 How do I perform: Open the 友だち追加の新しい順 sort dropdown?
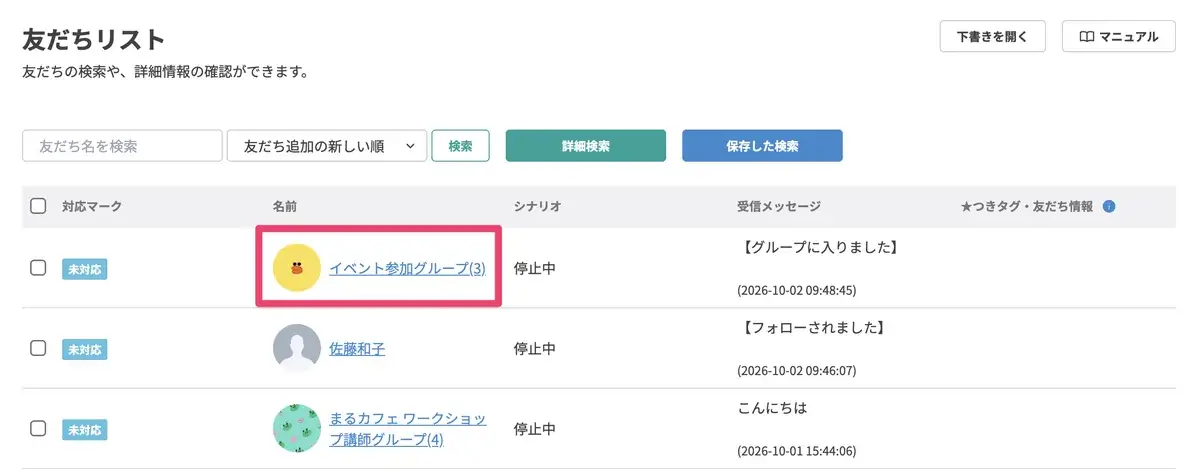point(327,146)
